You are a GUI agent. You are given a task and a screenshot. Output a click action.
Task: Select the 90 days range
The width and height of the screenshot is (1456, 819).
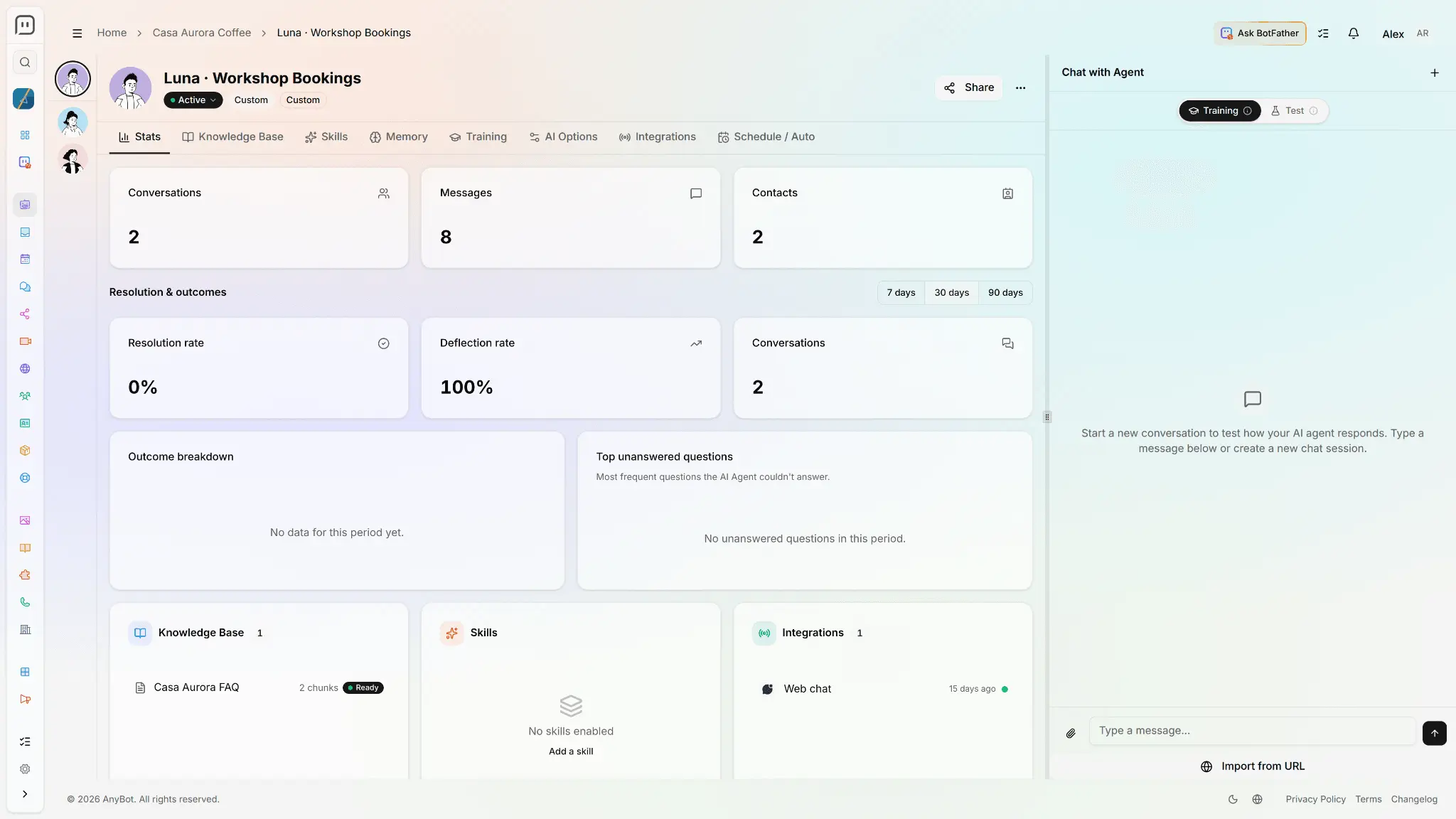(1005, 293)
